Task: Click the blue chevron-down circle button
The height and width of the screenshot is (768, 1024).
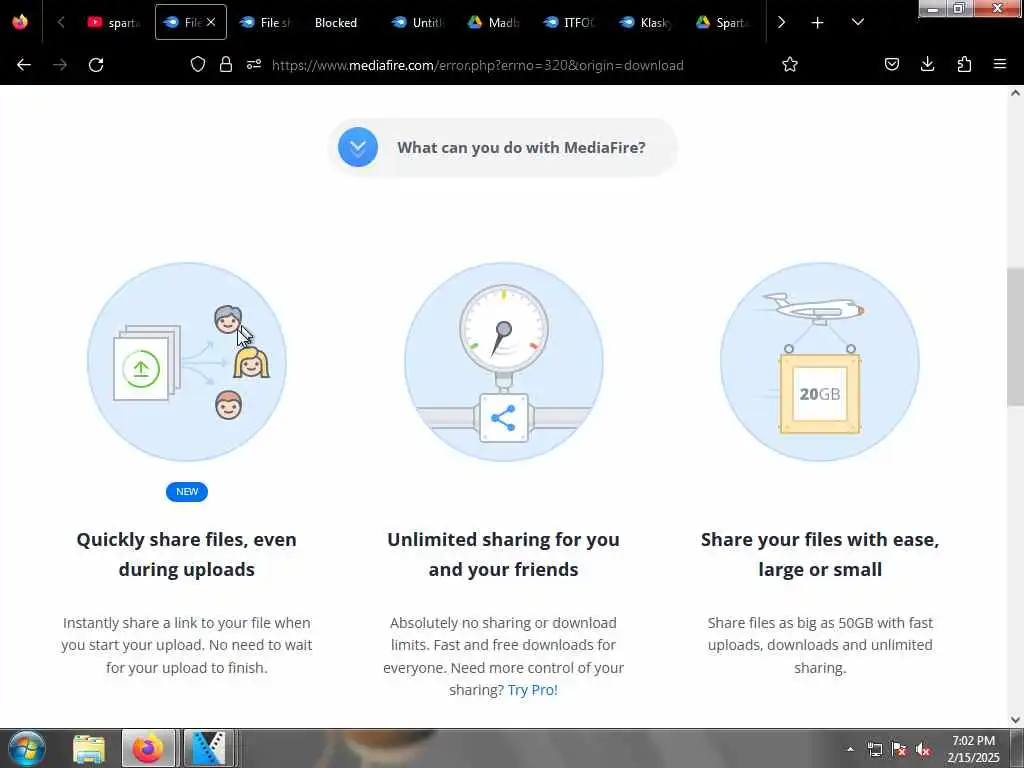Action: click(x=358, y=147)
